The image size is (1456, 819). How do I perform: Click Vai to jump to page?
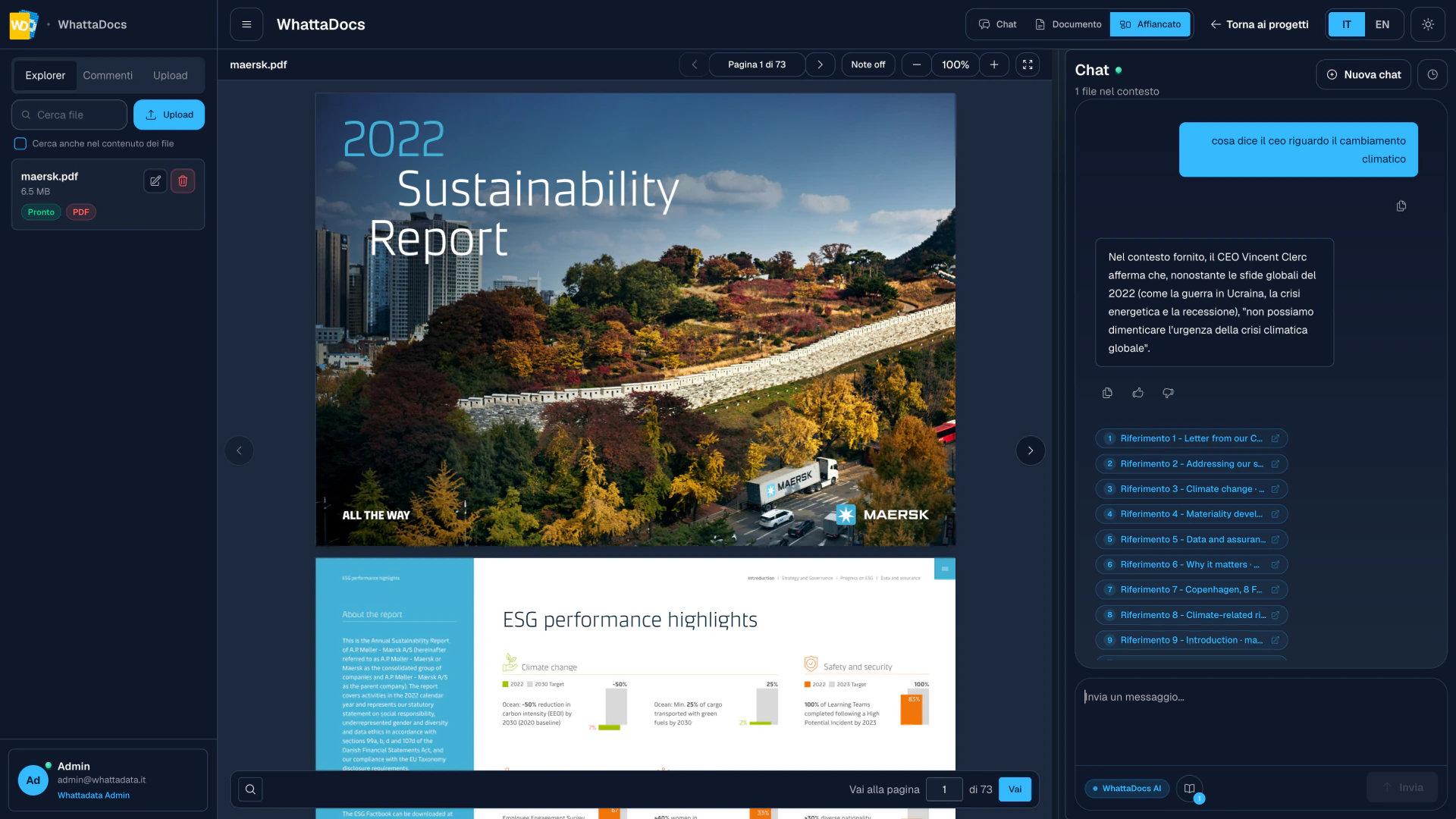point(1015,789)
